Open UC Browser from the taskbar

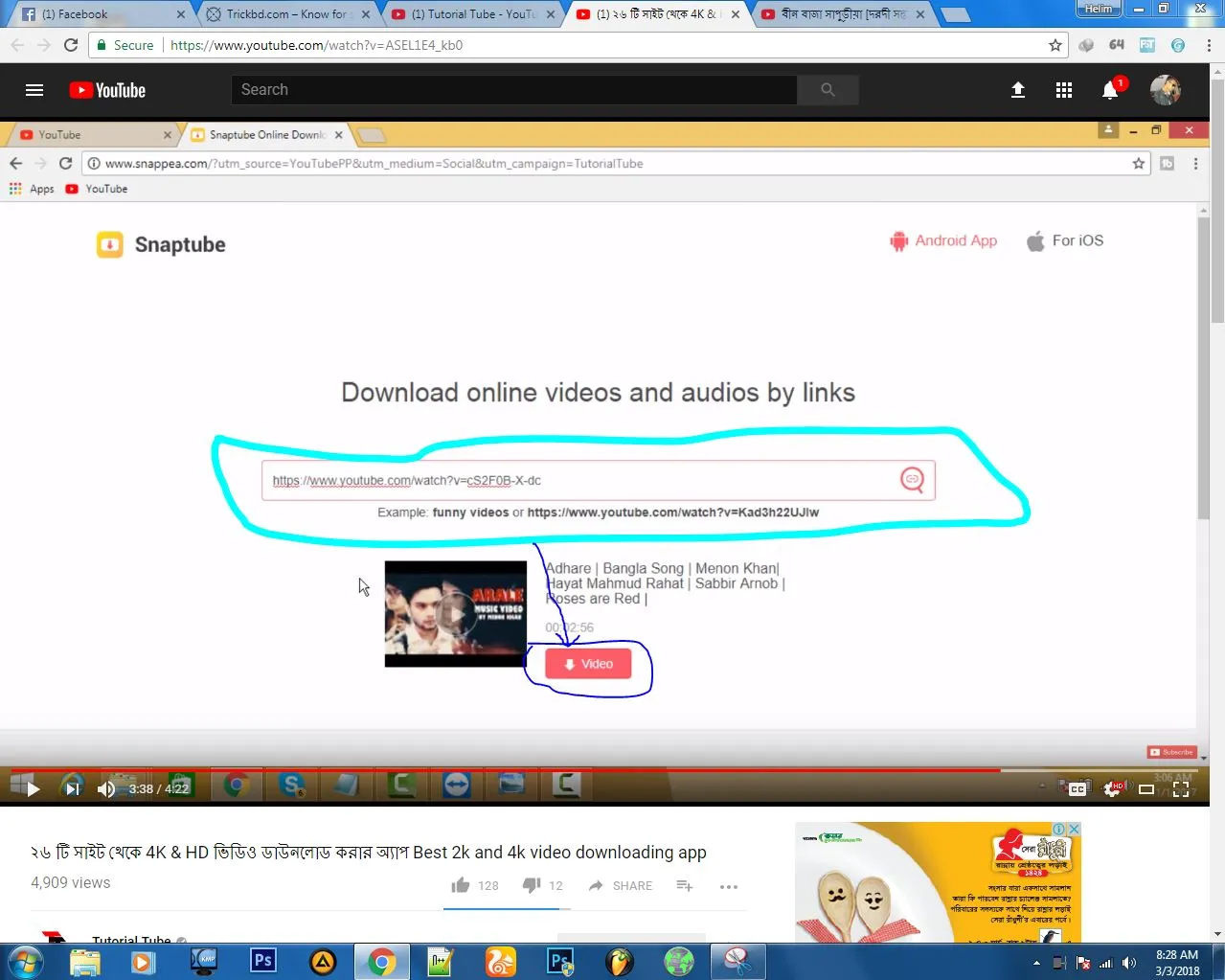(x=501, y=962)
